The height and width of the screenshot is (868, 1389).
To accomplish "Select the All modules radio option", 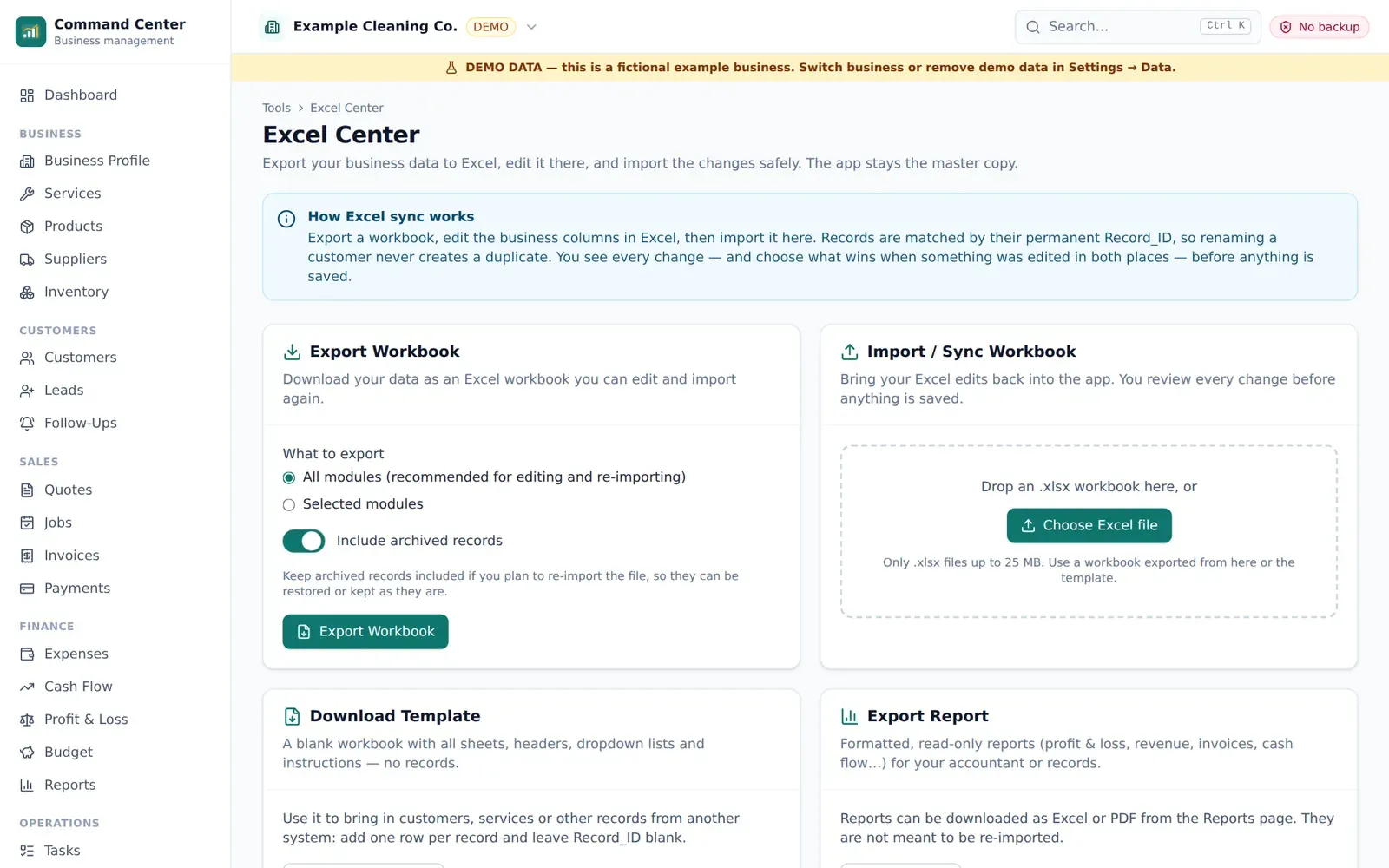I will [289, 478].
